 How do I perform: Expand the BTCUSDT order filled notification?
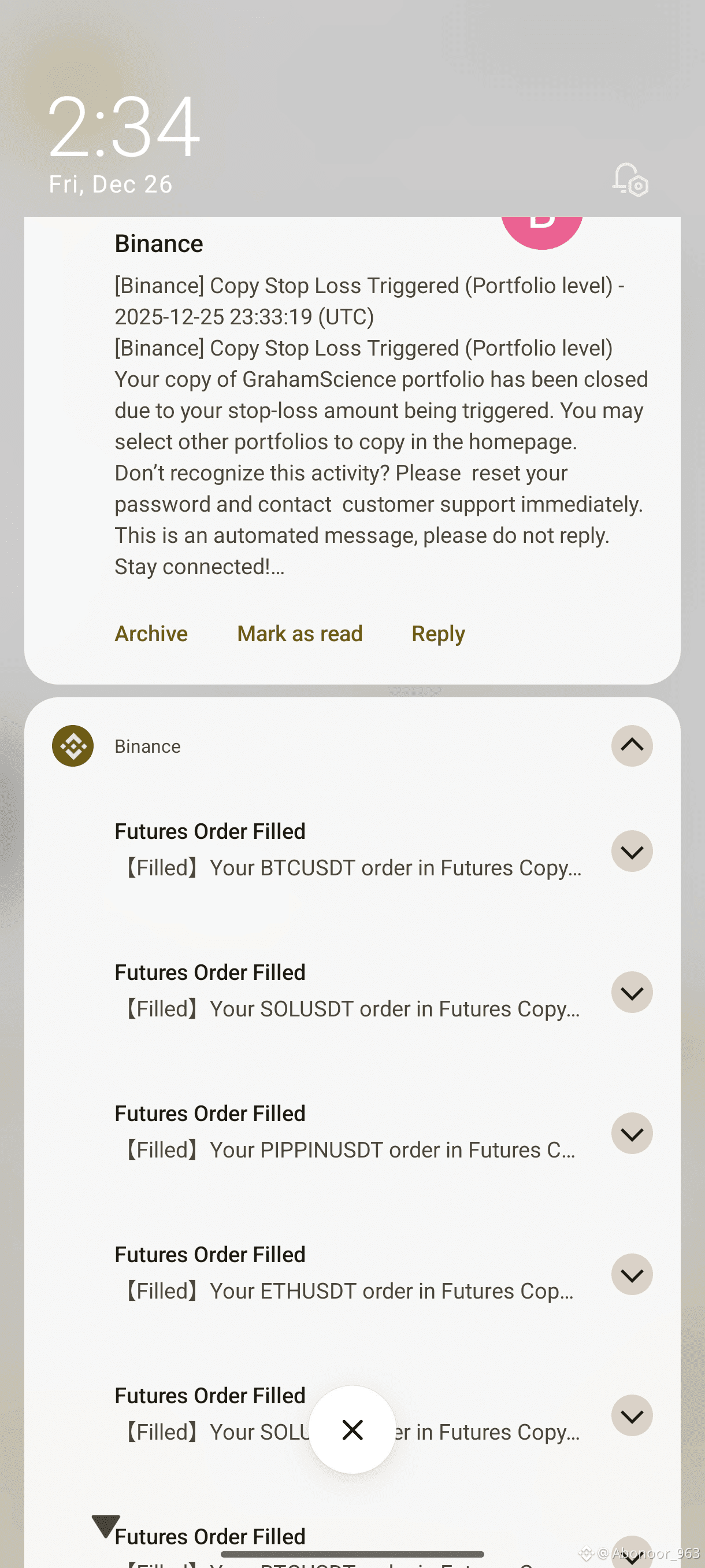pyautogui.click(x=632, y=851)
